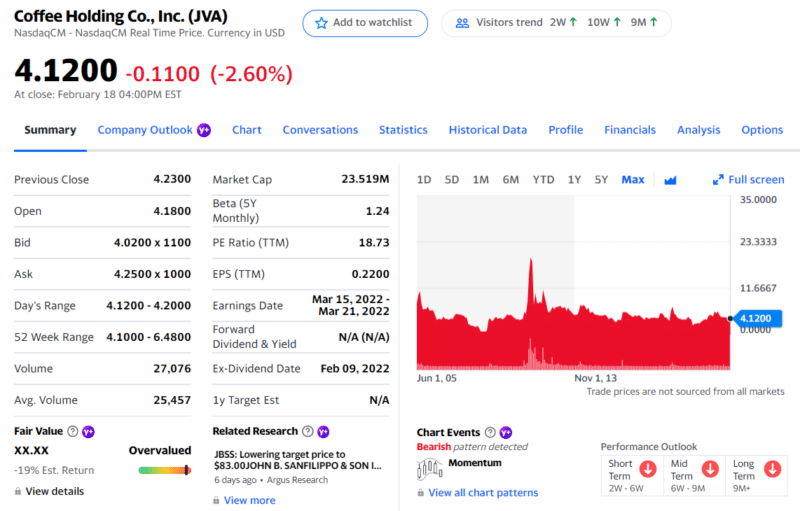Click the Bearish pattern detected text
The image size is (800, 511).
(x=472, y=447)
